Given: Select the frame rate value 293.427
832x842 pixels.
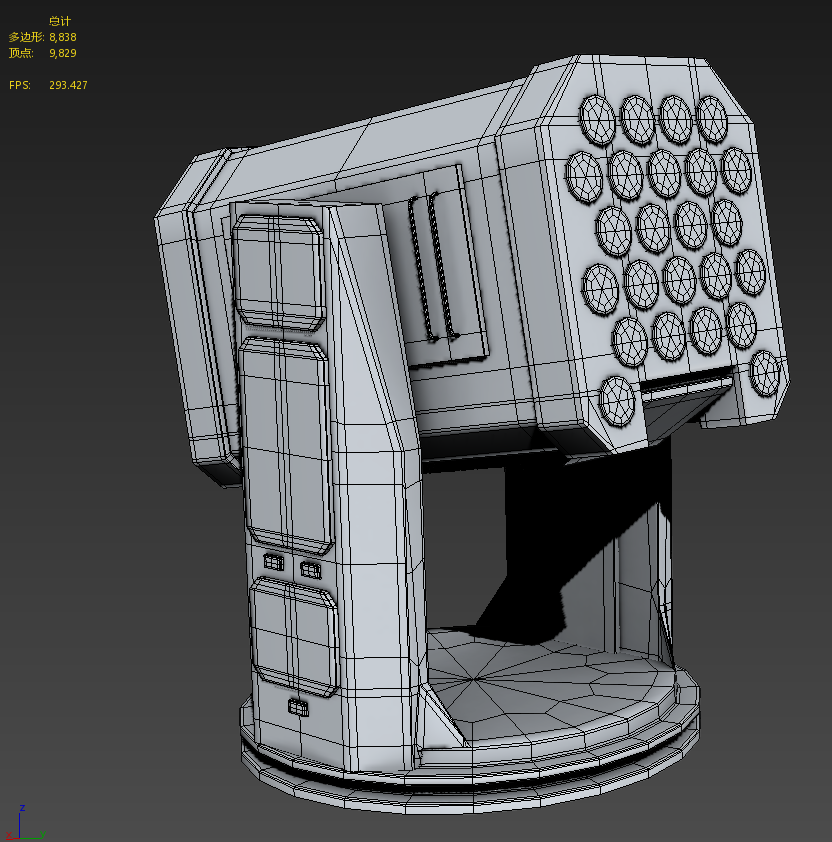Looking at the screenshot, I should coord(68,85).
